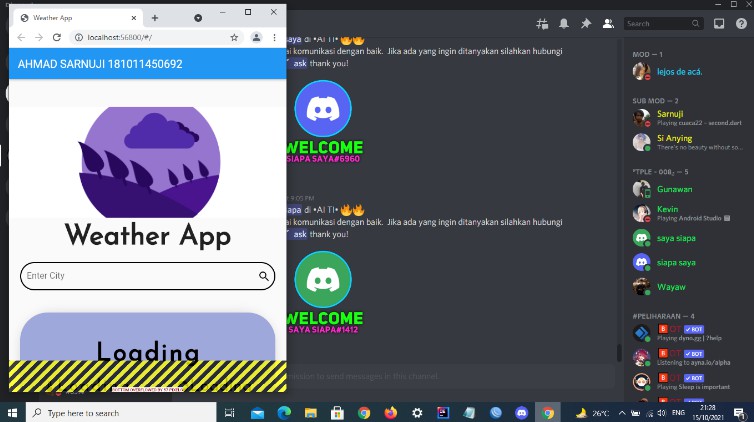
Task: Open File Explorer from the taskbar
Action: [x=311, y=413]
